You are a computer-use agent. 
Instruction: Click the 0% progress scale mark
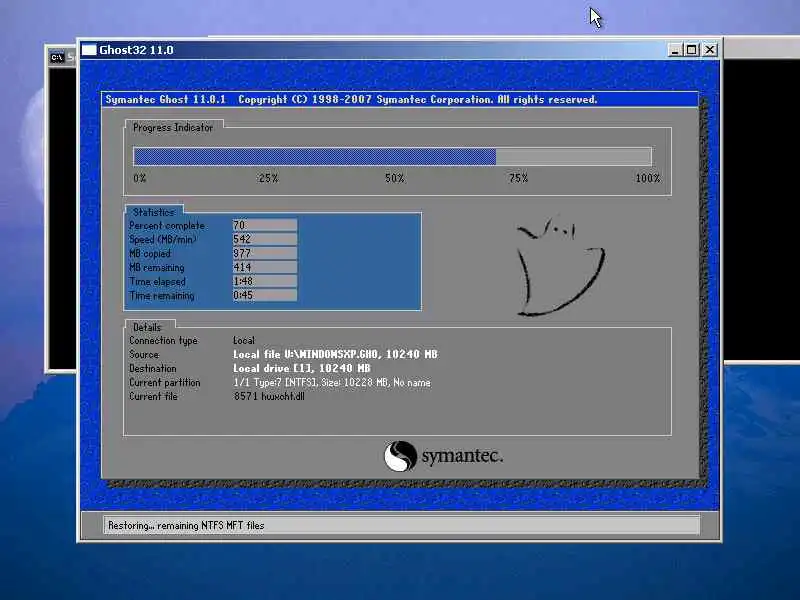pyautogui.click(x=140, y=178)
